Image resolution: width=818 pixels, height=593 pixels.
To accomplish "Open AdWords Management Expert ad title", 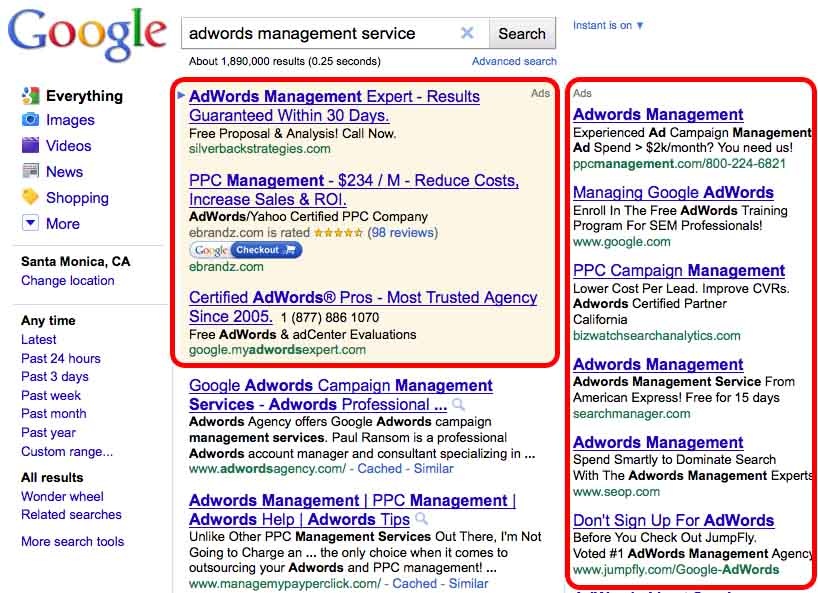I will tap(334, 106).
